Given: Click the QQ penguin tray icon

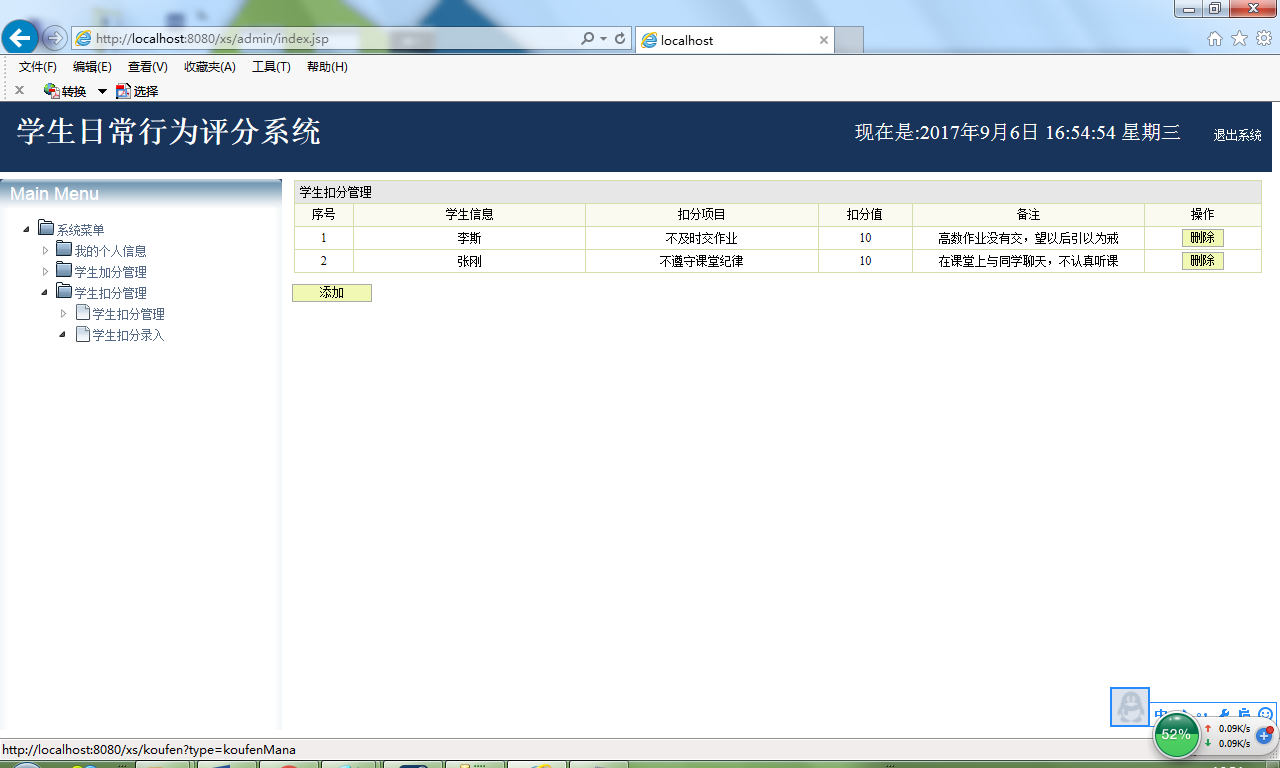Looking at the screenshot, I should point(1130,707).
